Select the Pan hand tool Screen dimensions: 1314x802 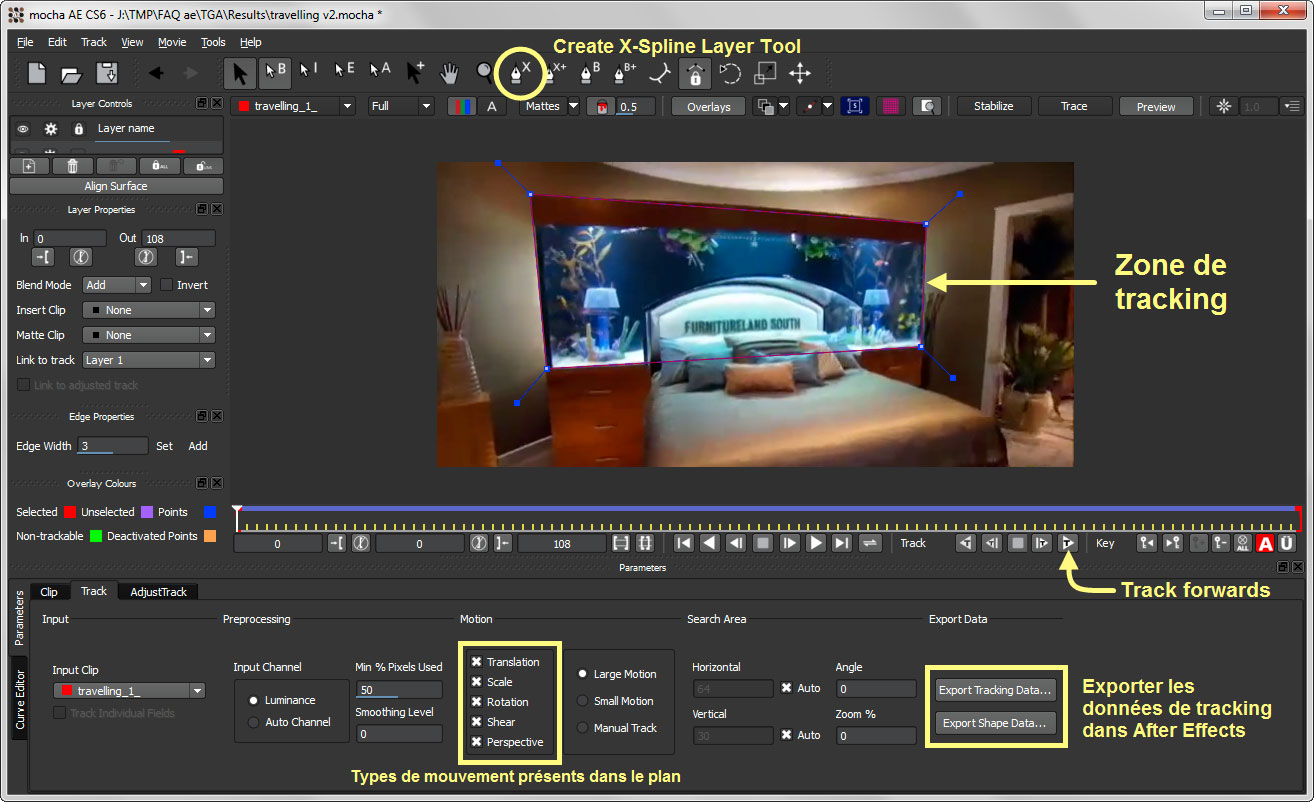pos(450,73)
